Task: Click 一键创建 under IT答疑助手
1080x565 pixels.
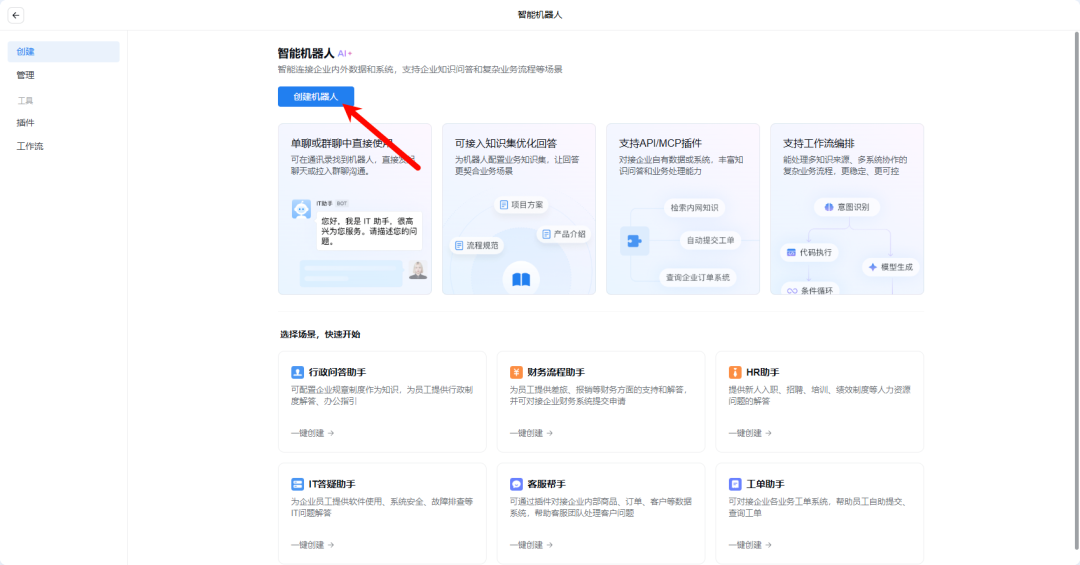Action: click(x=312, y=545)
